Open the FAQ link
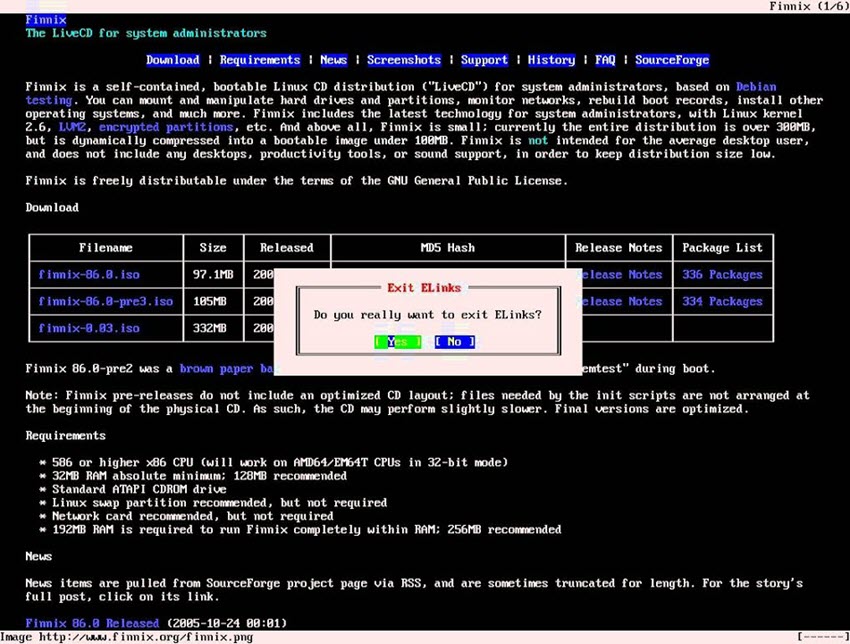850x644 pixels. coord(605,60)
